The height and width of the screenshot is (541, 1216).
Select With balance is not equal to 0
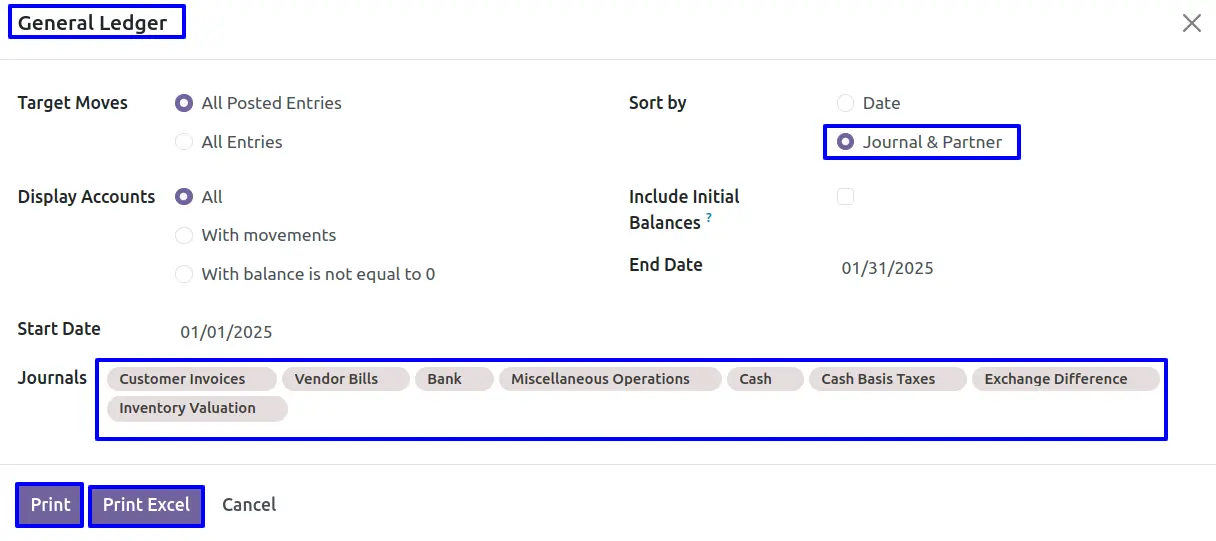point(184,274)
